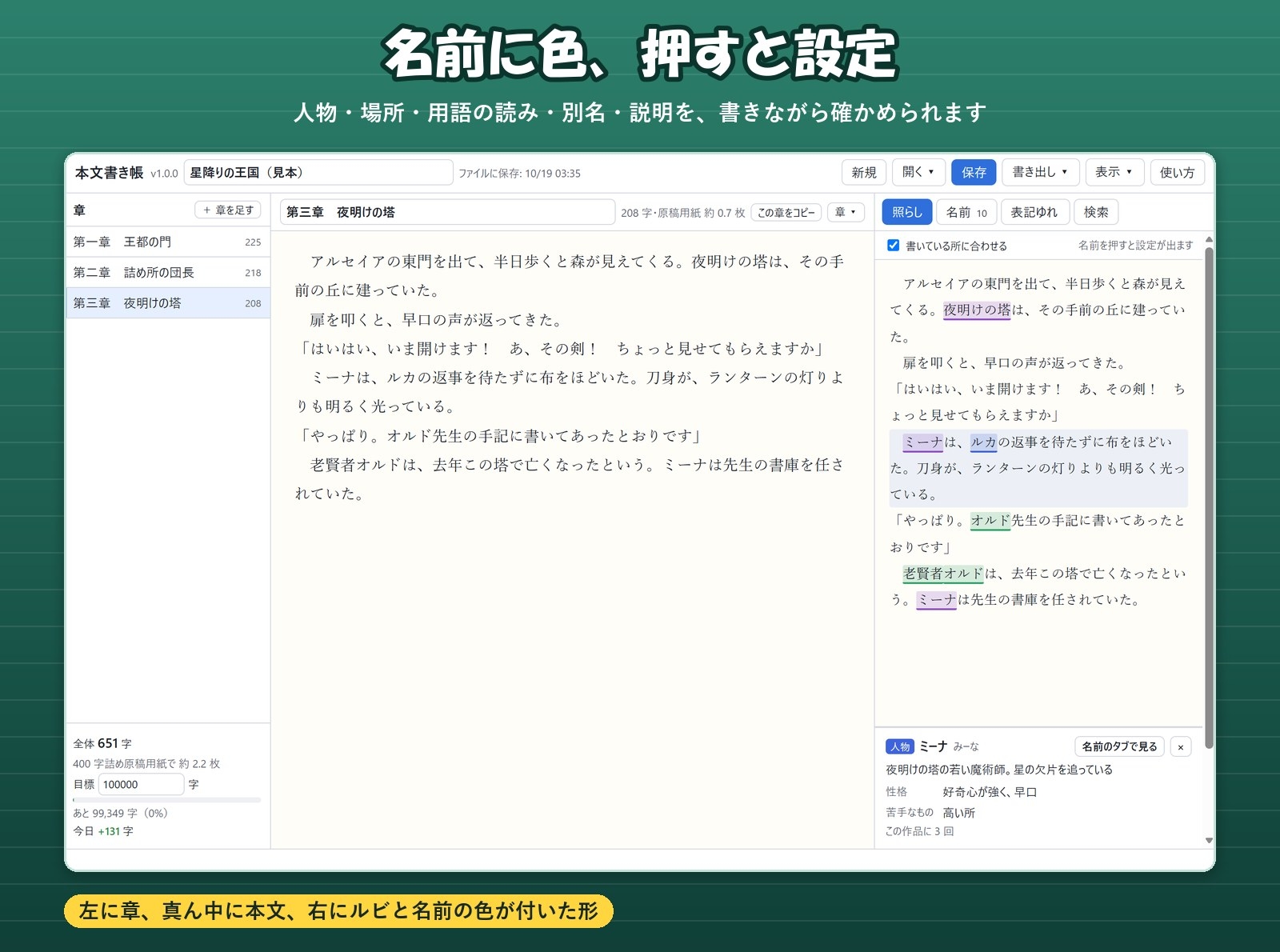Open the 開く dropdown menu
1280x952 pixels.
tap(918, 172)
